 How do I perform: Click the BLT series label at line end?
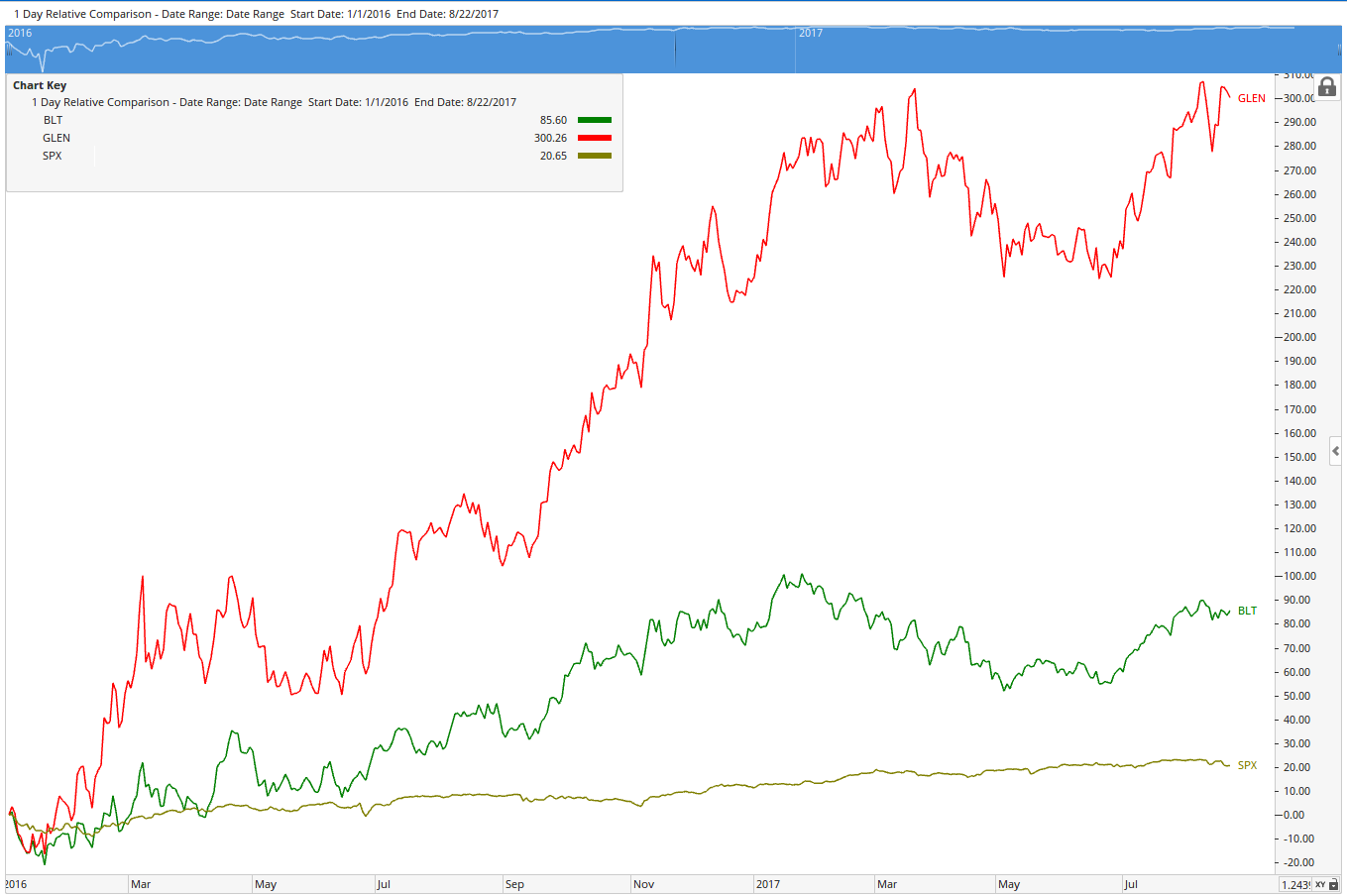point(1247,611)
